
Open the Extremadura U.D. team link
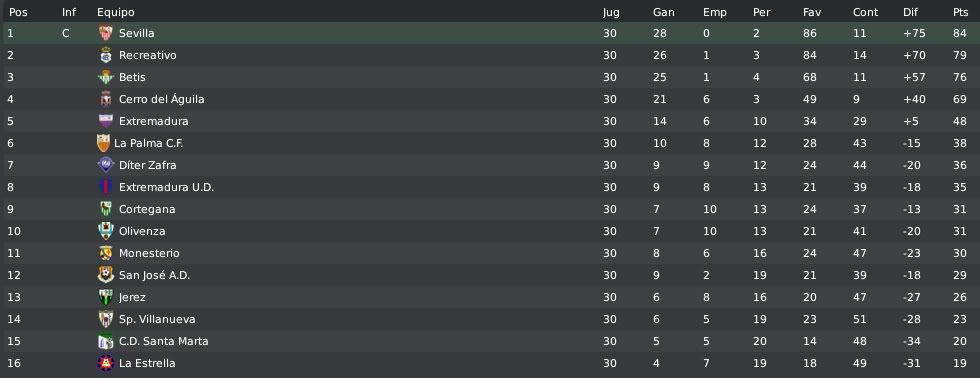click(x=166, y=187)
